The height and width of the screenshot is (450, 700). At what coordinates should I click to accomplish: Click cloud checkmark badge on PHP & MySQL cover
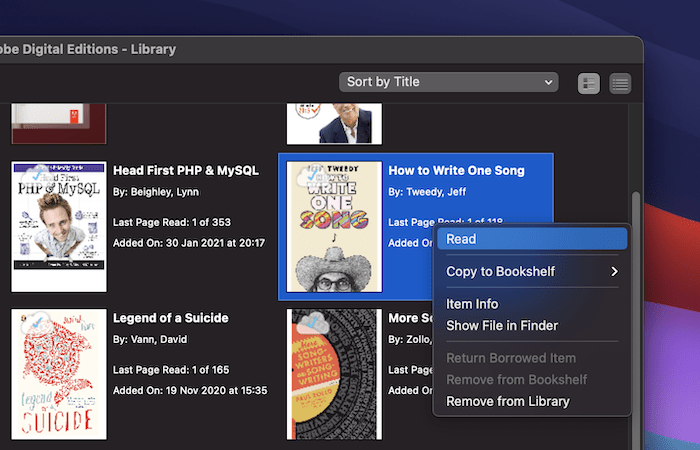37,176
